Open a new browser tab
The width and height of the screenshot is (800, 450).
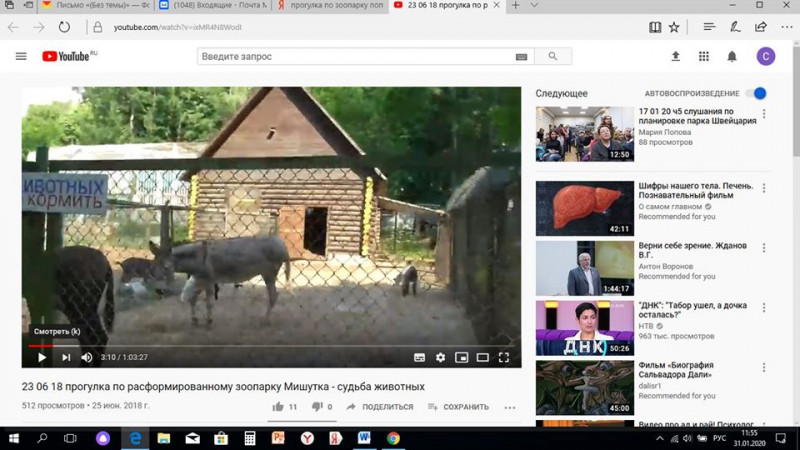tap(515, 5)
